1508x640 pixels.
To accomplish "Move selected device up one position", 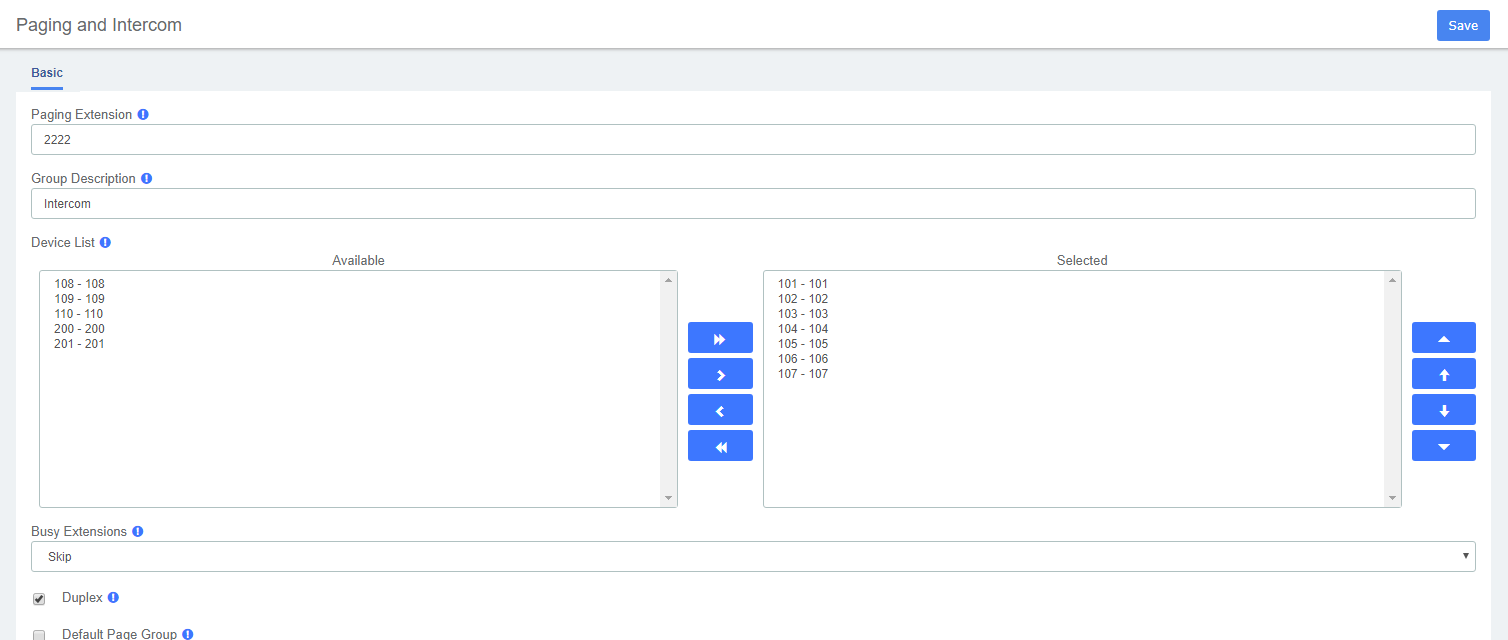I will click(1443, 374).
